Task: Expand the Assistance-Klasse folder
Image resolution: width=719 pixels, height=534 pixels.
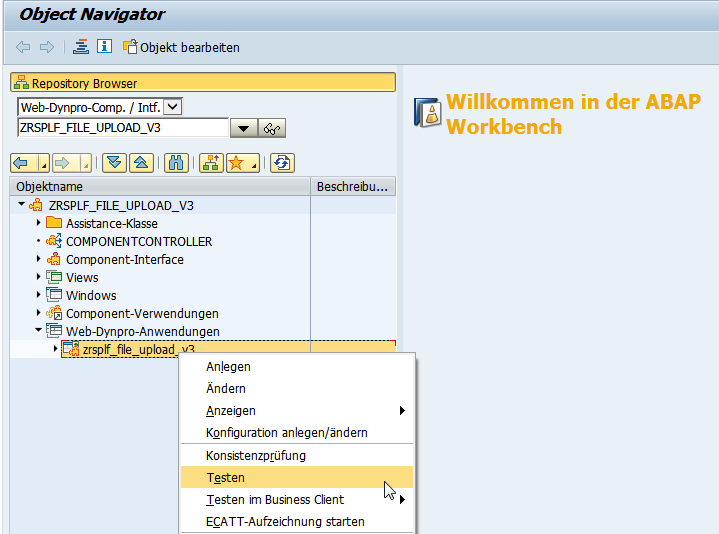Action: coord(39,223)
